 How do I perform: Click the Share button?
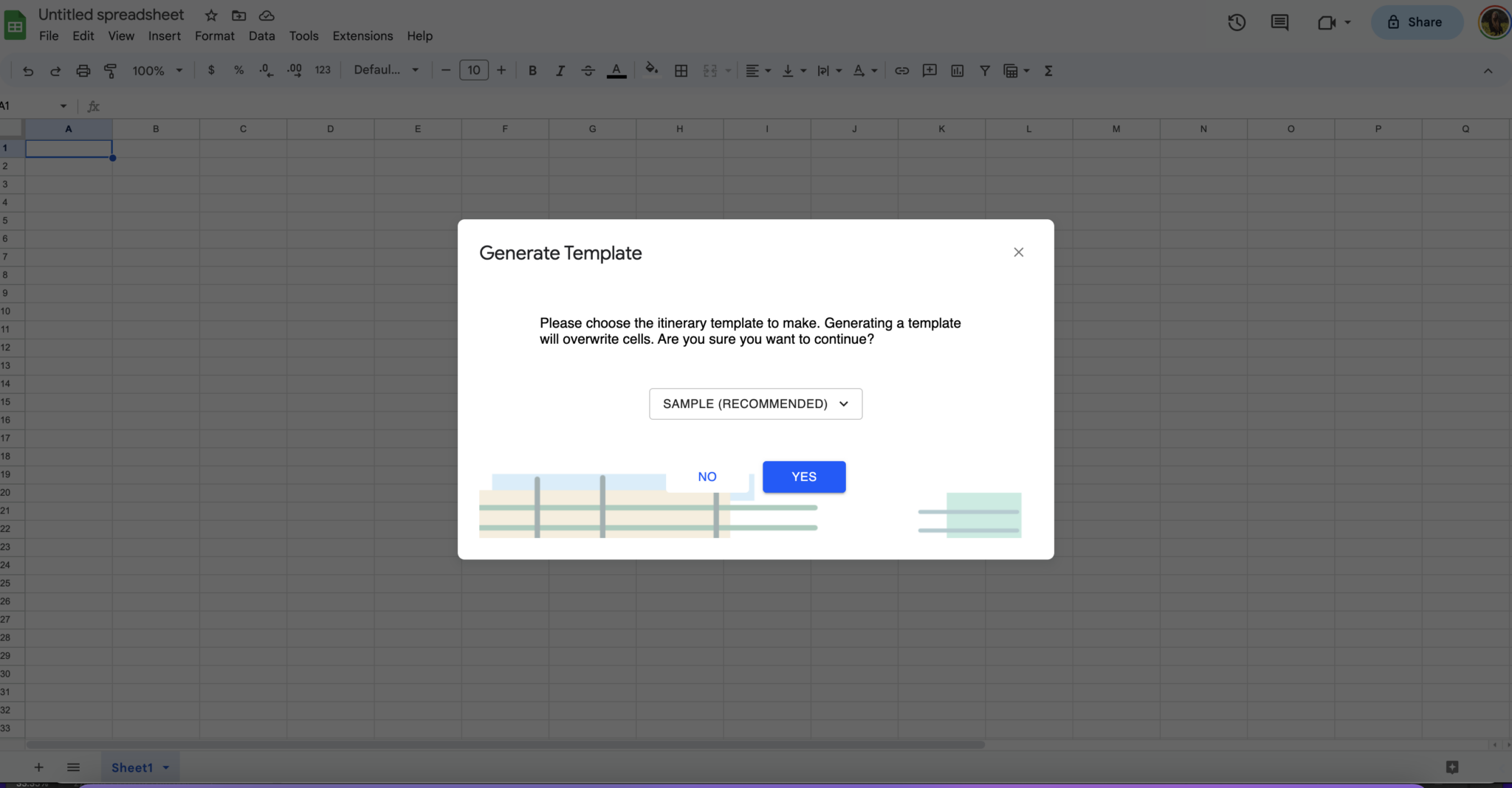(1417, 22)
